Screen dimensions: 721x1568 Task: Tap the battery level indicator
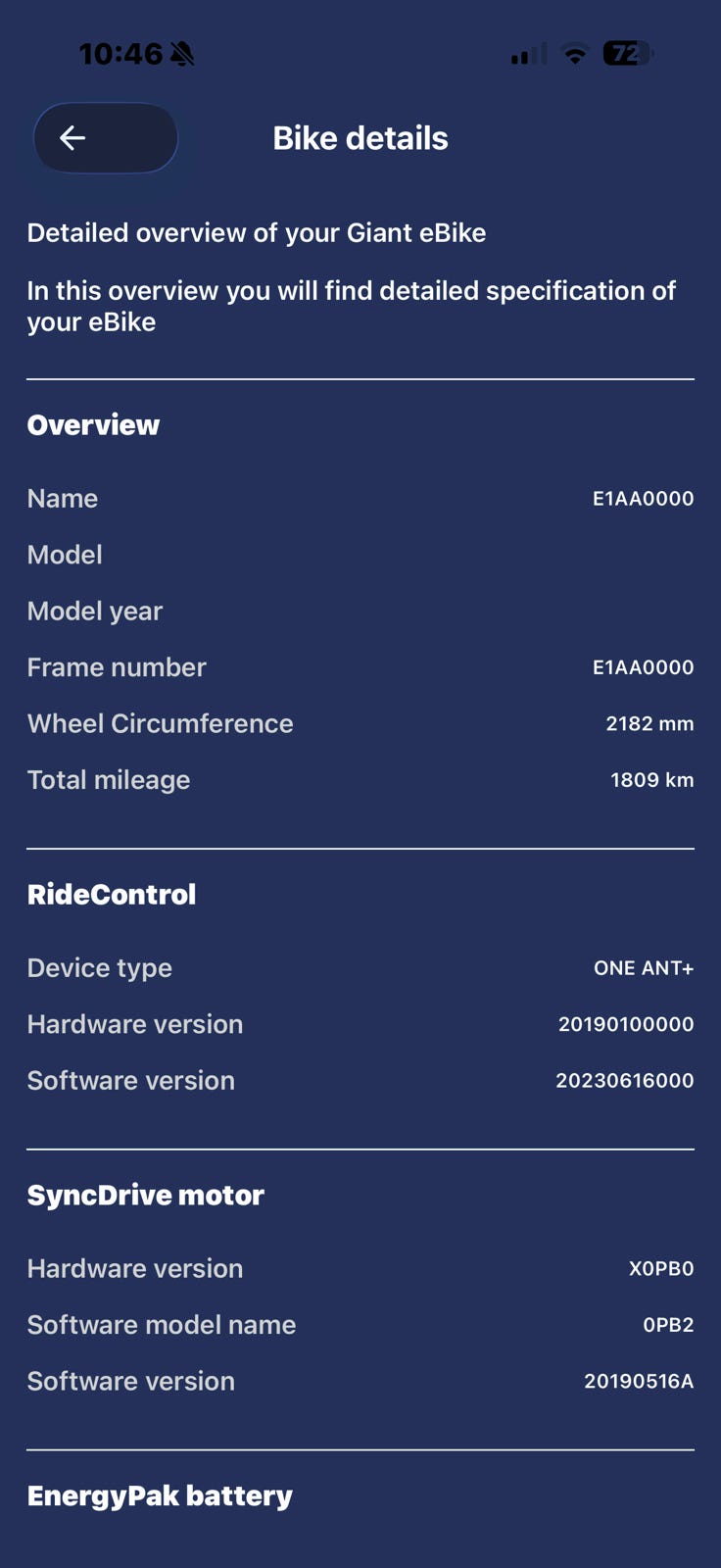coord(627,54)
